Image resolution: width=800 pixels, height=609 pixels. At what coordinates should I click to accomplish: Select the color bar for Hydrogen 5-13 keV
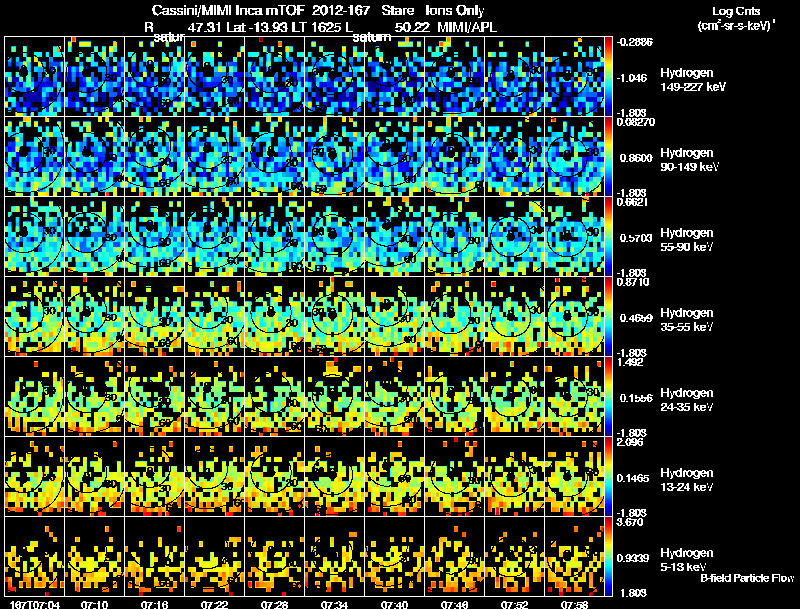tap(608, 556)
